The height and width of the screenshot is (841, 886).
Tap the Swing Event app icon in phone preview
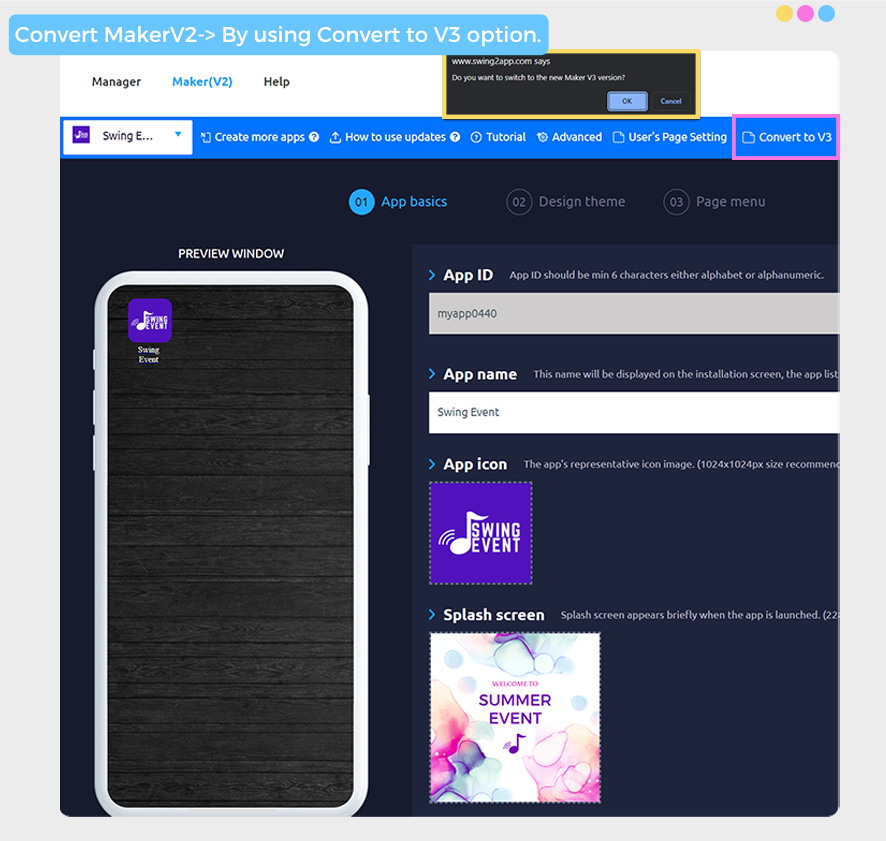click(150, 320)
